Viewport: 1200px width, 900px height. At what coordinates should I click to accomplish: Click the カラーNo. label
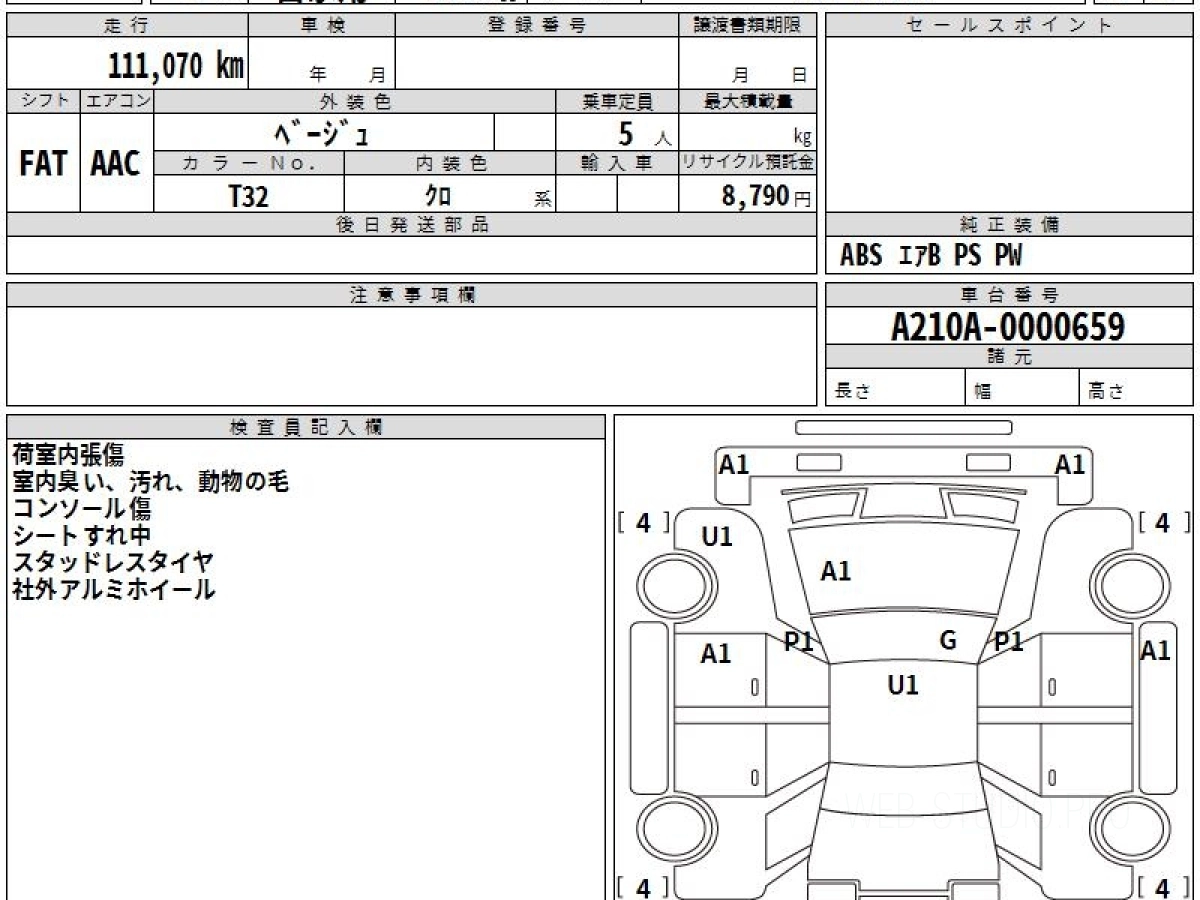249,164
